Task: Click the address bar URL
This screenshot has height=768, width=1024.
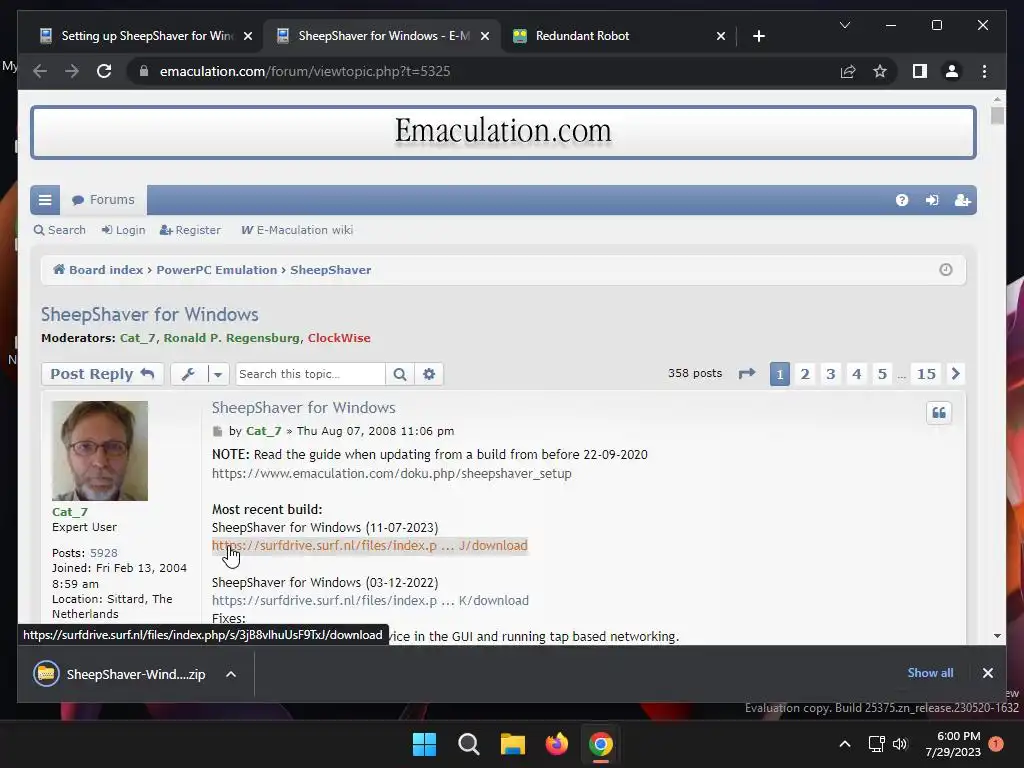Action: (305, 71)
